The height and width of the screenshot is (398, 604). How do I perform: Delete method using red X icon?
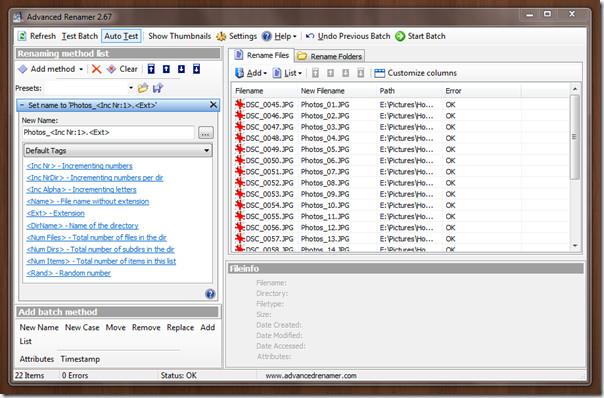(x=96, y=69)
